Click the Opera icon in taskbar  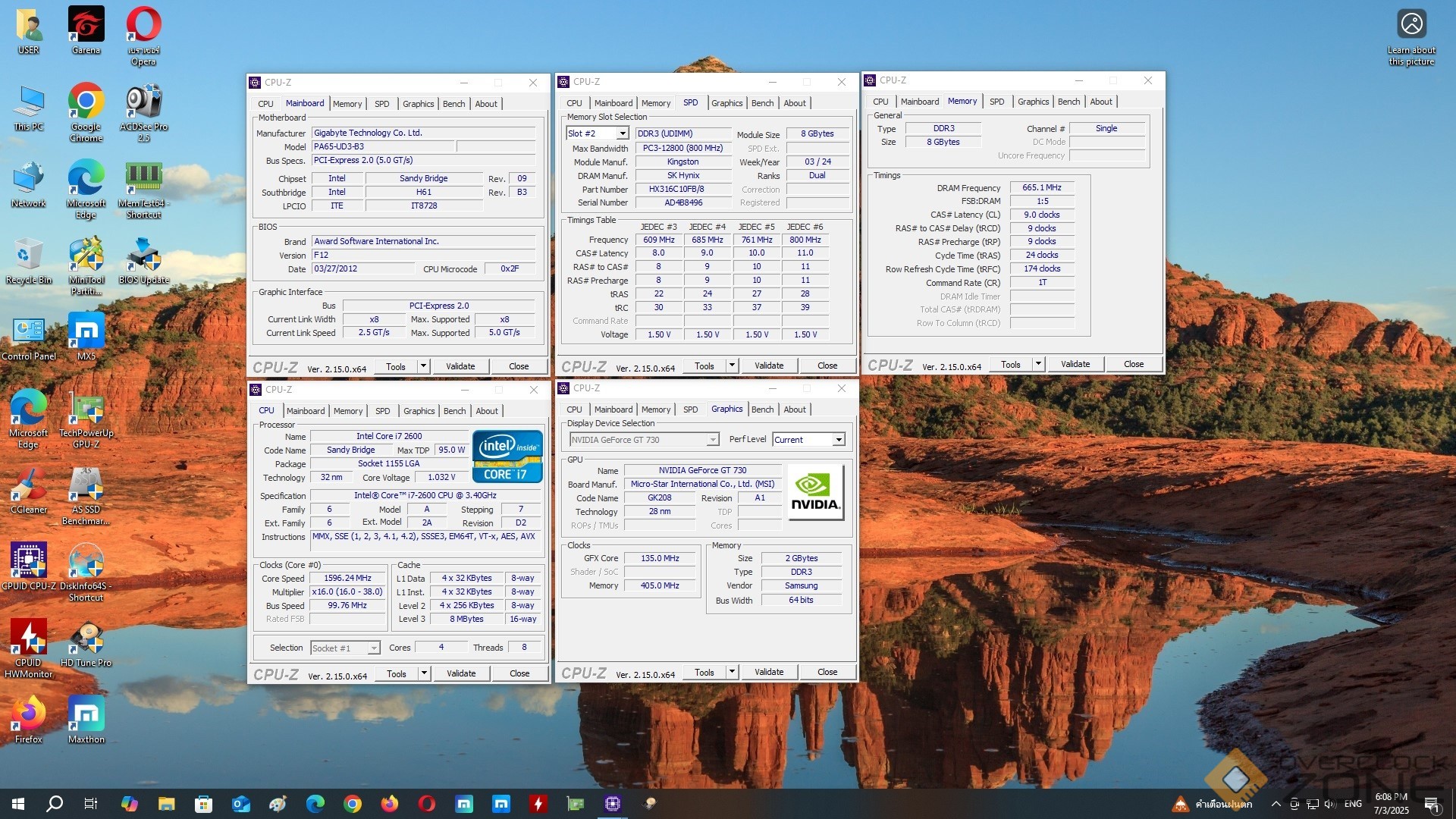[427, 804]
